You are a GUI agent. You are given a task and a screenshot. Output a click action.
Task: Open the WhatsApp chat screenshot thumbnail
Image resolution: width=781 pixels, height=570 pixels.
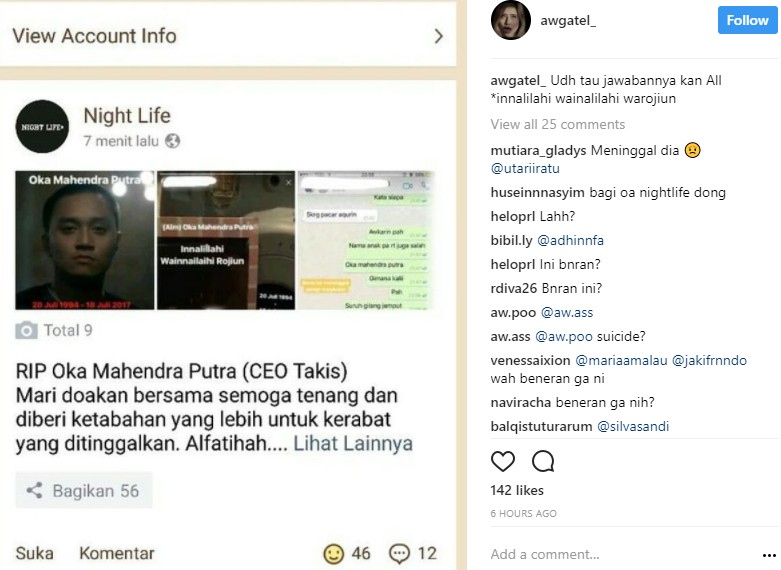coord(366,240)
